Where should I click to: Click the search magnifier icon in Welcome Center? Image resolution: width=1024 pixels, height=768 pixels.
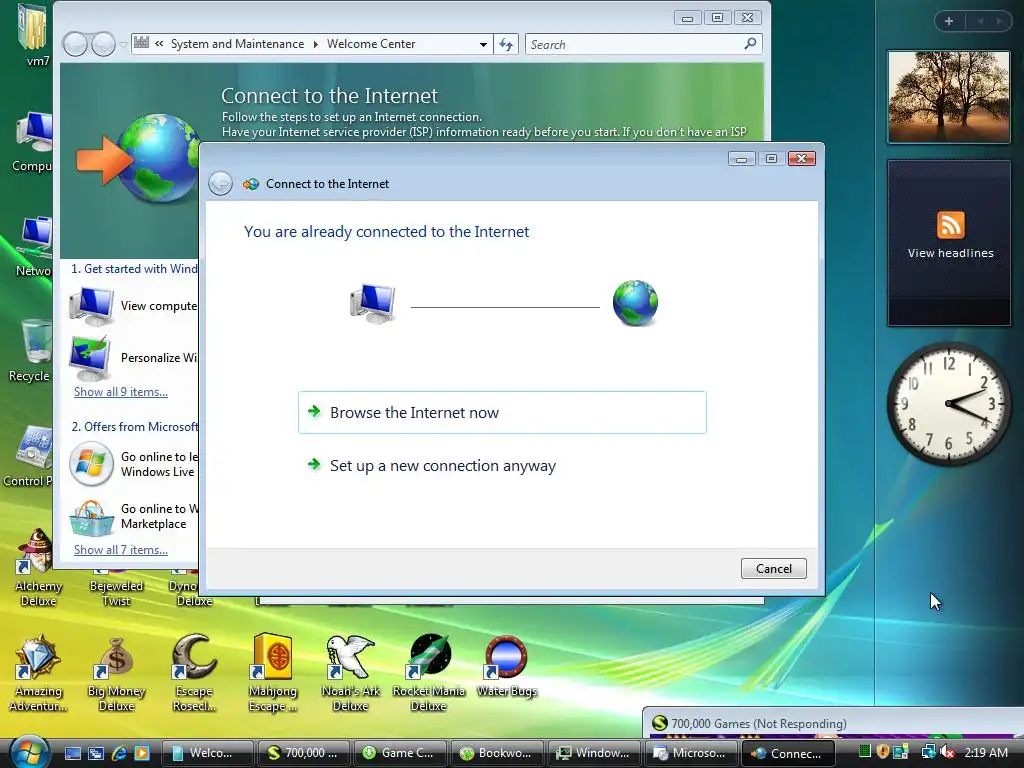(750, 44)
